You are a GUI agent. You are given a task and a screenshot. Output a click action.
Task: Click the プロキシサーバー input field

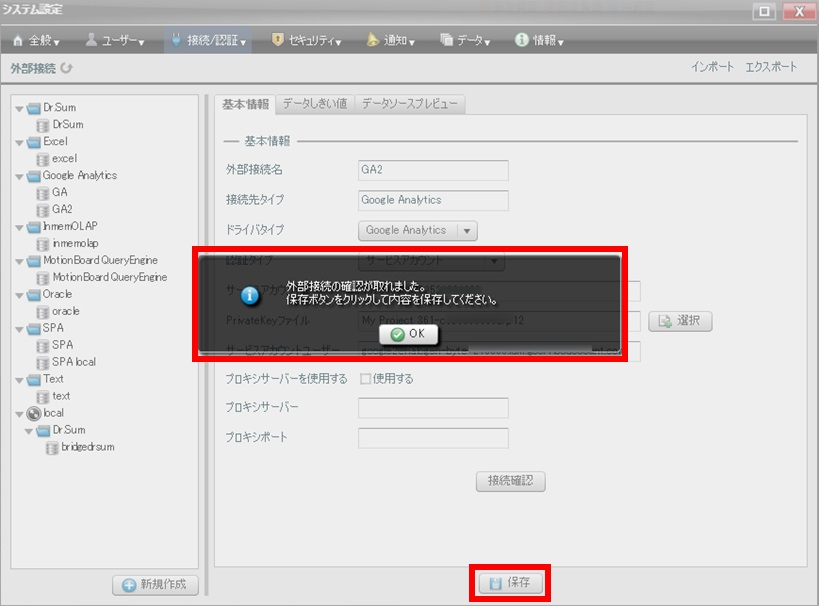[433, 408]
